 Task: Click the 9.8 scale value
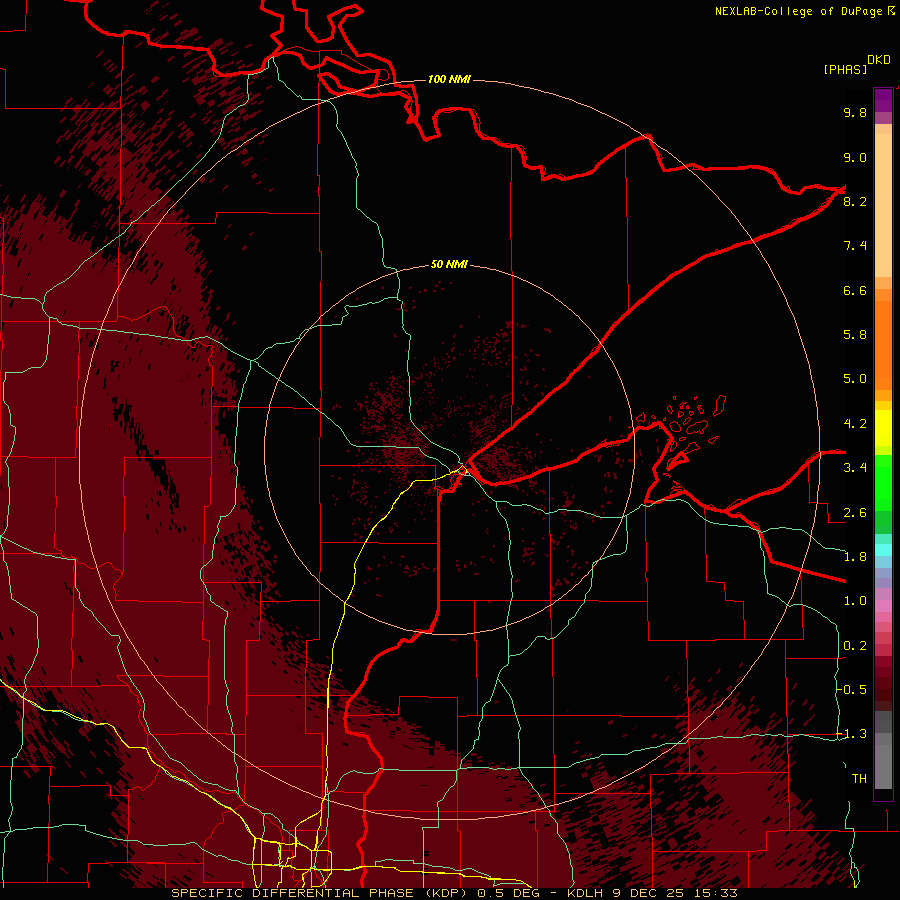[855, 112]
